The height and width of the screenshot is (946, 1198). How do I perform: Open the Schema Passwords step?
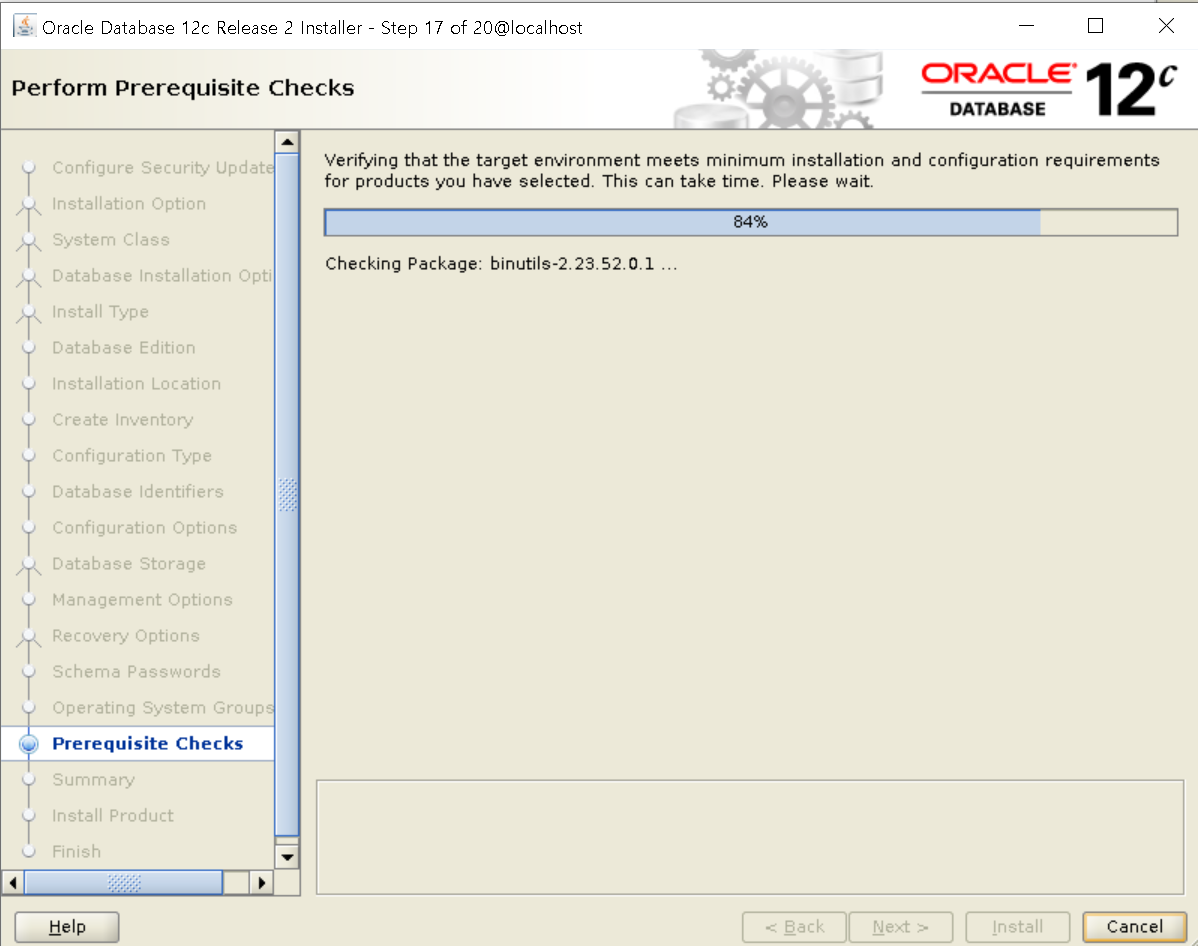point(136,670)
